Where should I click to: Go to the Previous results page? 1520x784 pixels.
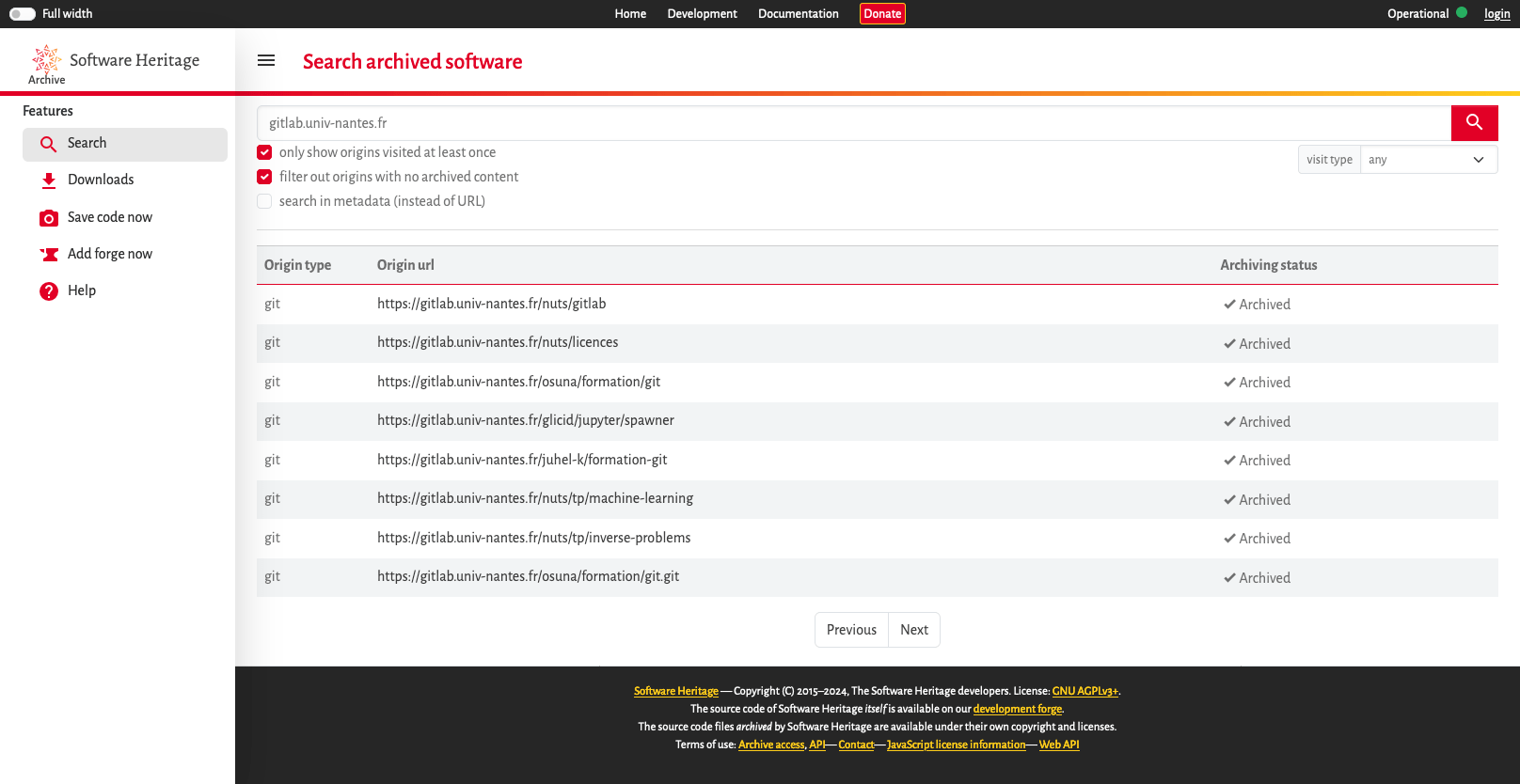click(851, 630)
